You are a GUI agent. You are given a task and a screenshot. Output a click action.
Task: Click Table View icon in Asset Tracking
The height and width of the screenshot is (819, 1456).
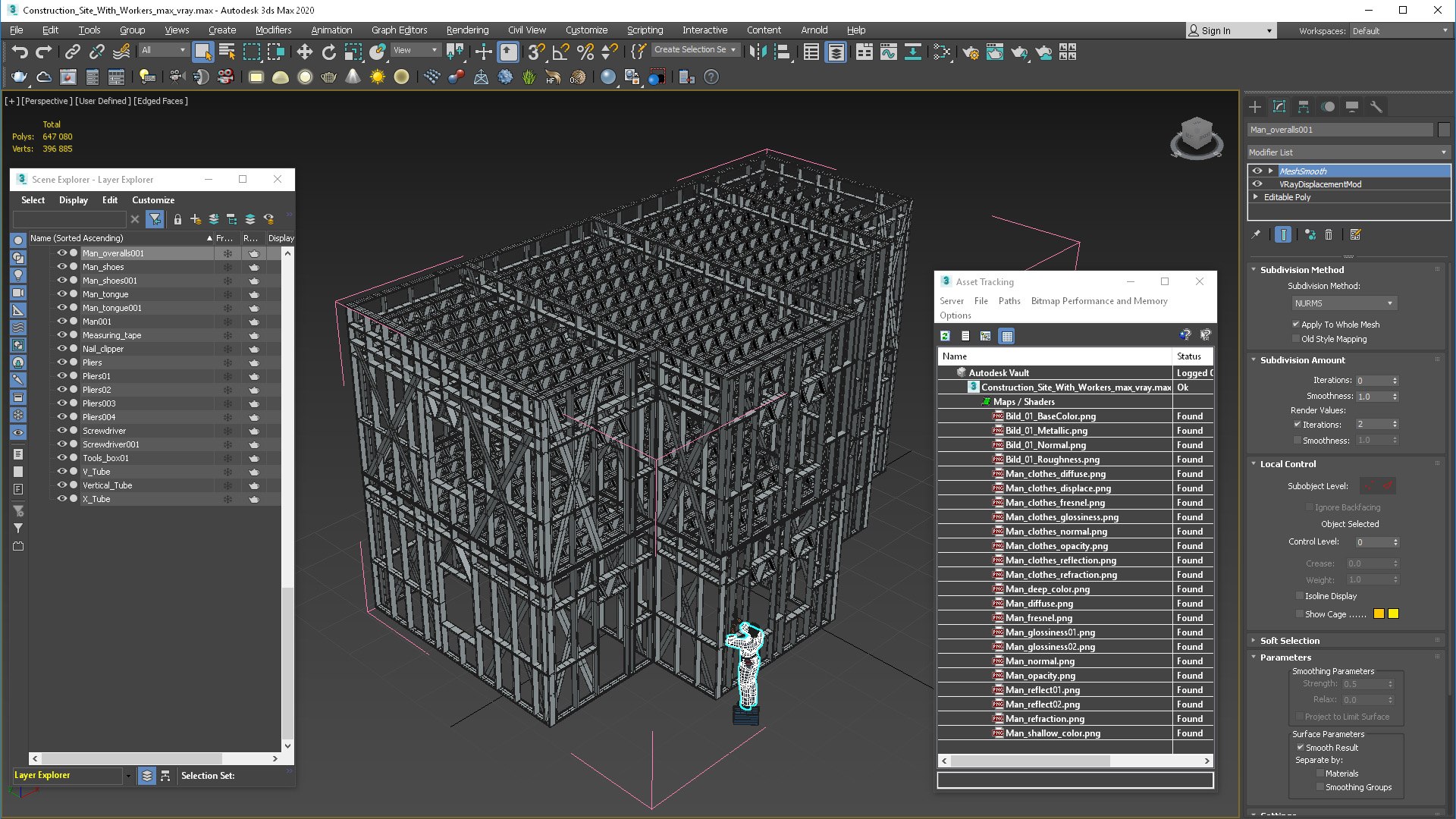(x=1006, y=336)
